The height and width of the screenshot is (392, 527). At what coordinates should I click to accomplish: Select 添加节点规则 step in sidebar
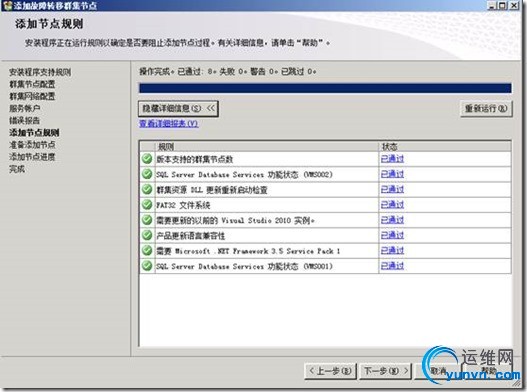[34, 132]
